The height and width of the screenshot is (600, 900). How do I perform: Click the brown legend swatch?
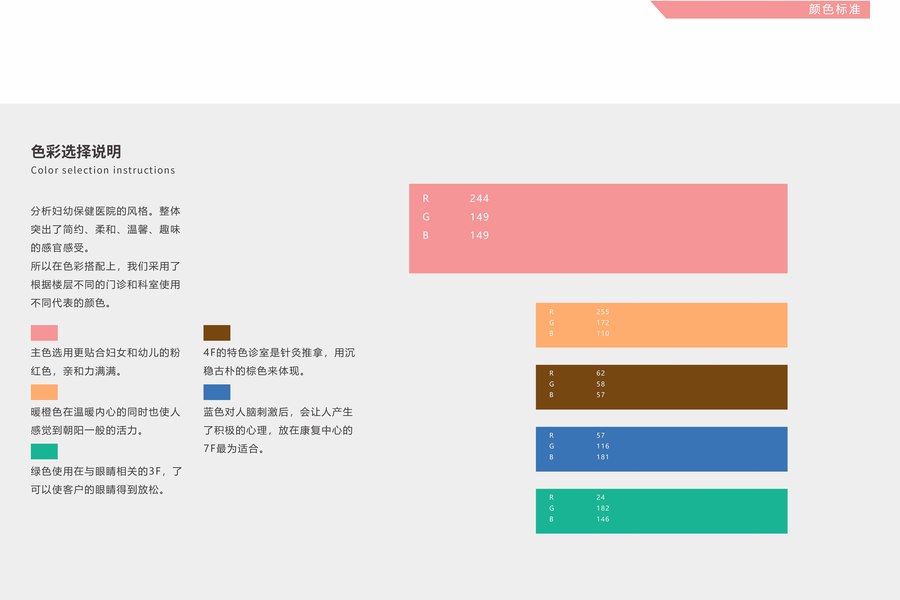pyautogui.click(x=217, y=333)
